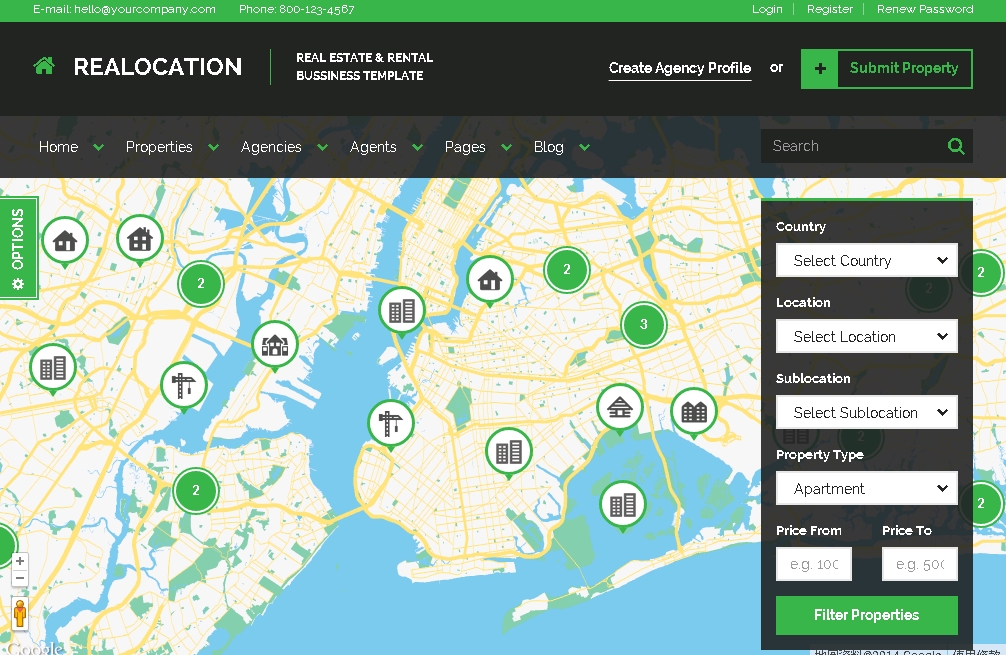
Task: Click the crane marker beside cluster 2
Action: [x=183, y=385]
